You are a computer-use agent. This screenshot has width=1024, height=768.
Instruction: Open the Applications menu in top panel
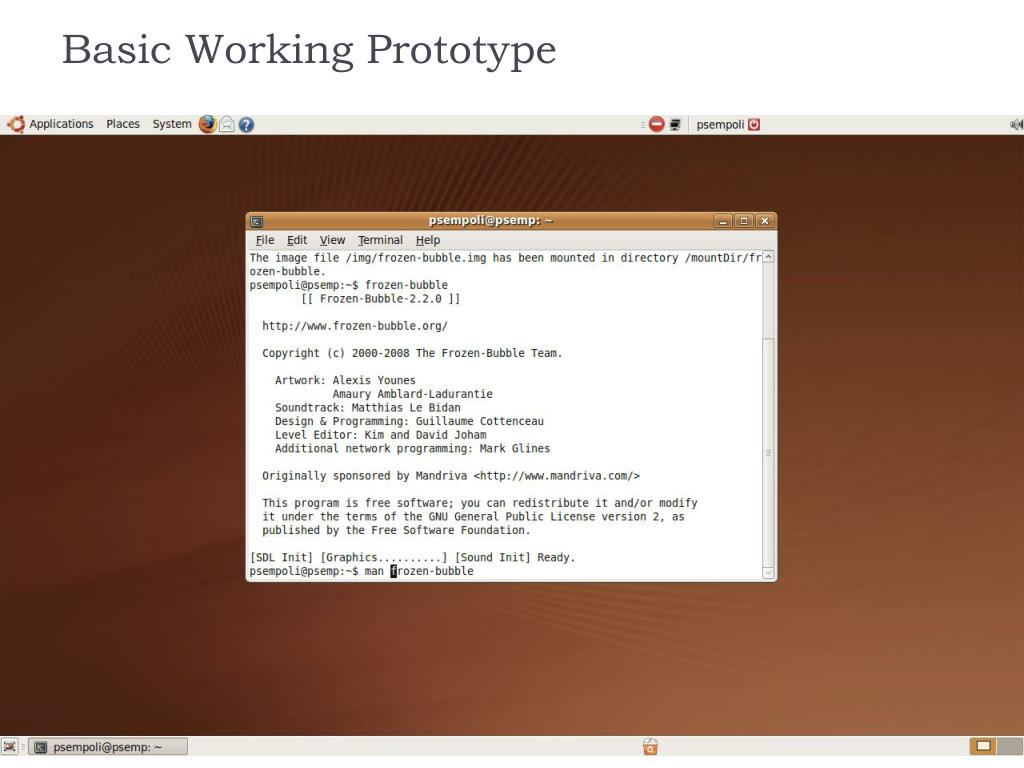(x=61, y=124)
